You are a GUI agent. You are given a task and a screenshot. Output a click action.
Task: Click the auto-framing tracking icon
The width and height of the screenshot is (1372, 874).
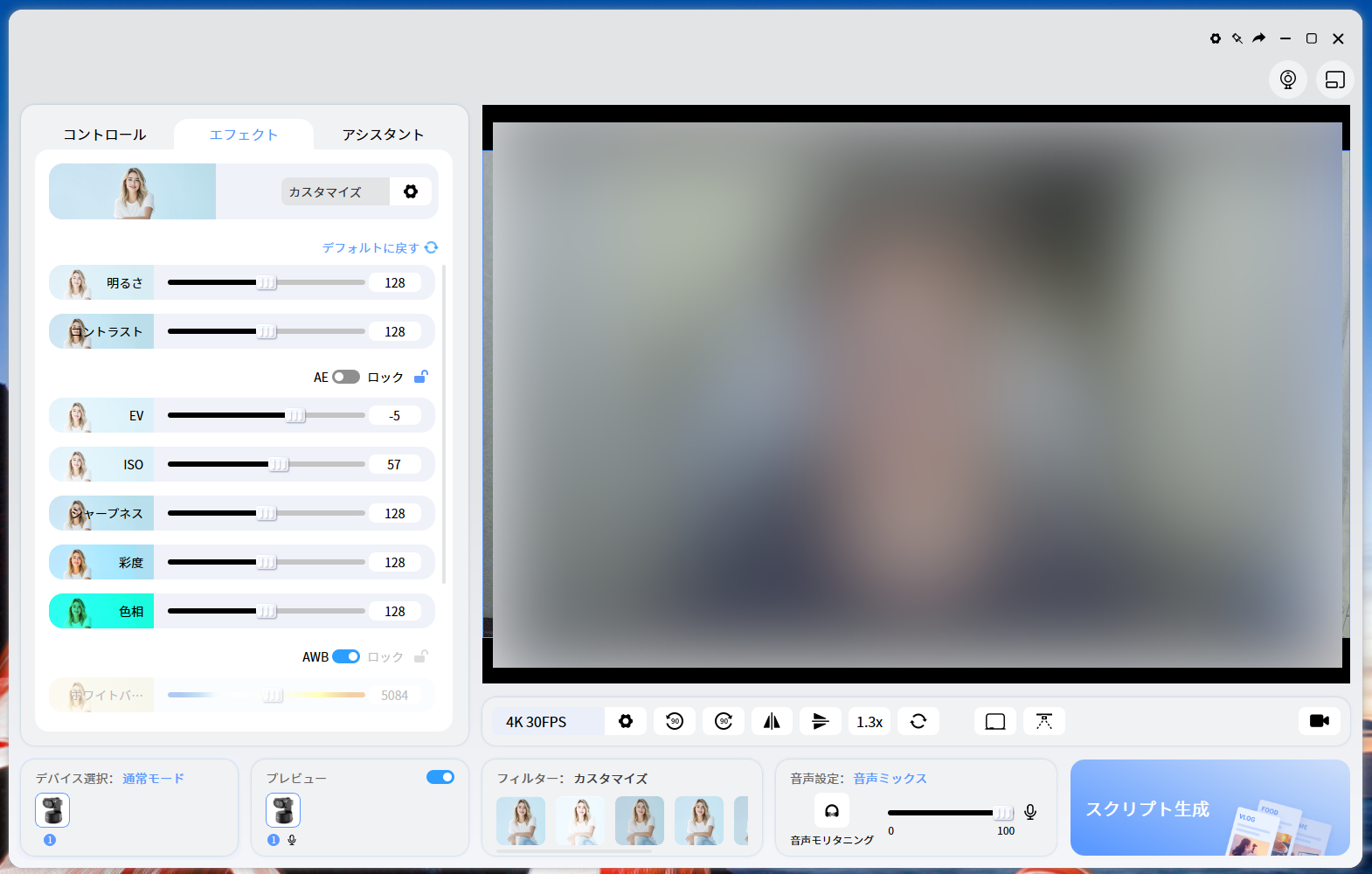pos(1044,721)
